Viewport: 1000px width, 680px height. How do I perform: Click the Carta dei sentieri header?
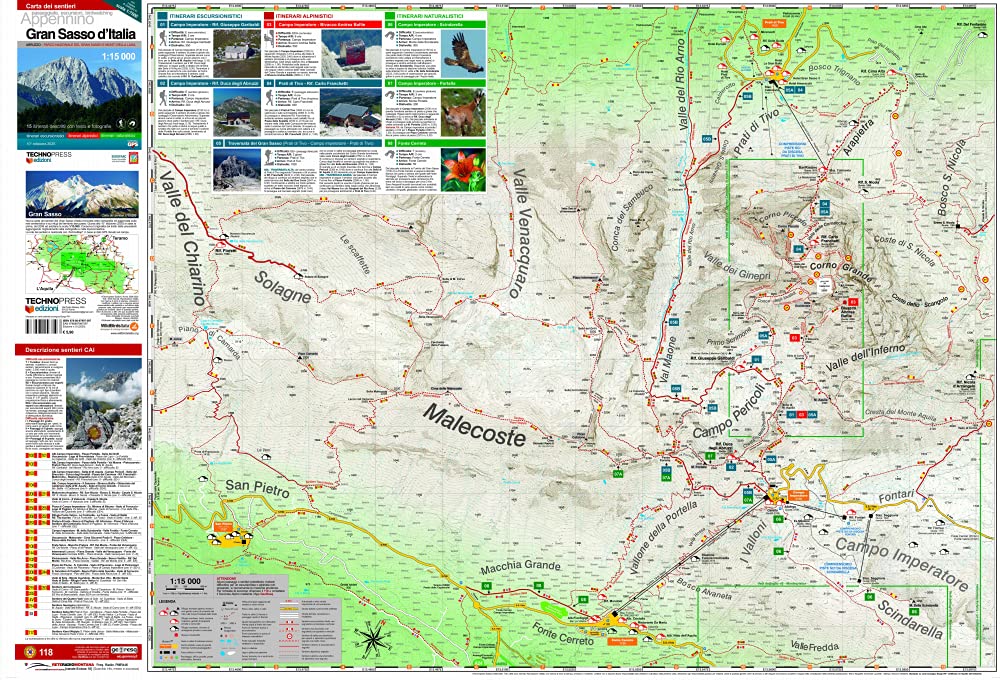50,6
